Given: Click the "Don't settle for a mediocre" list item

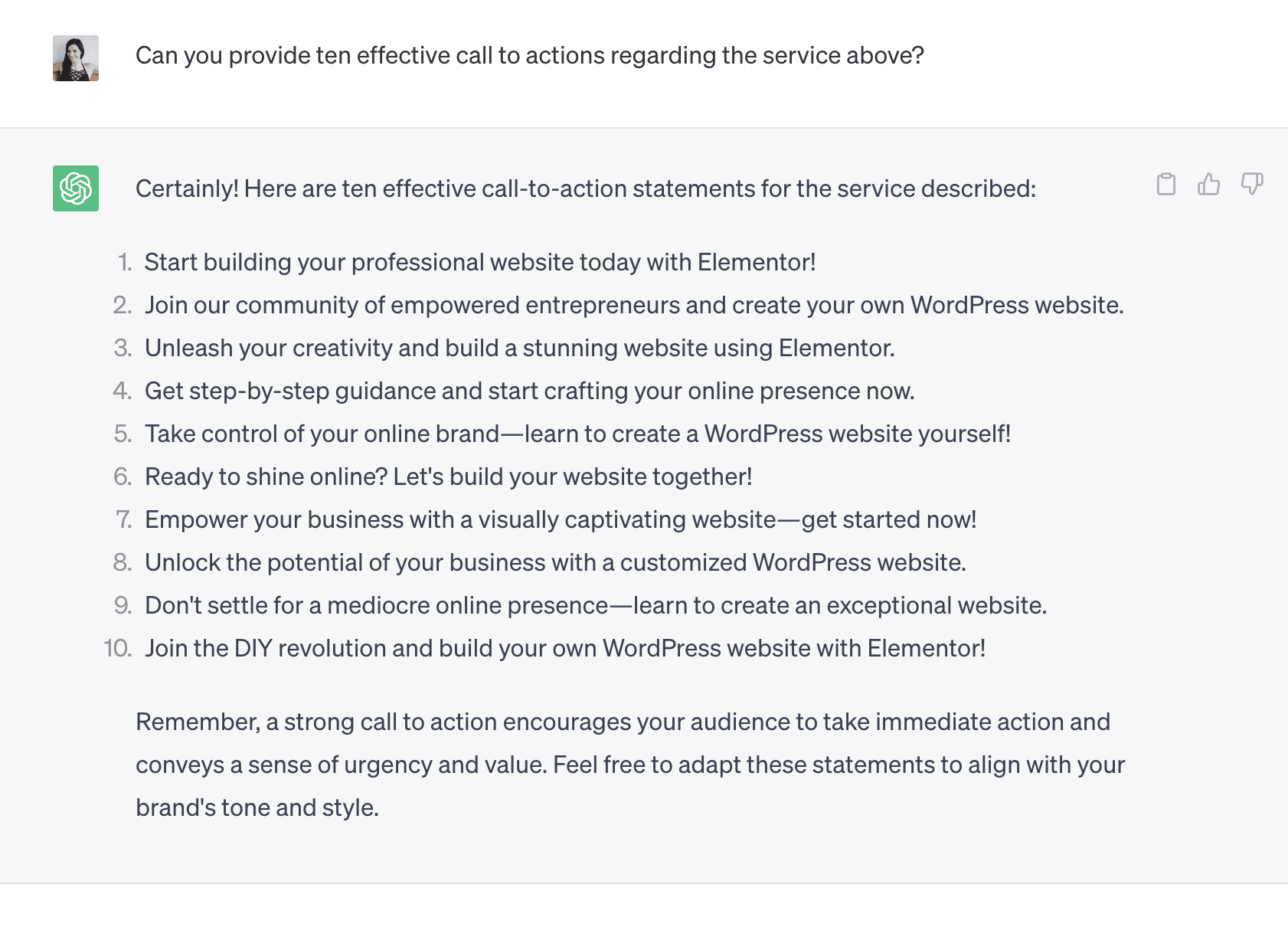Looking at the screenshot, I should tap(595, 606).
